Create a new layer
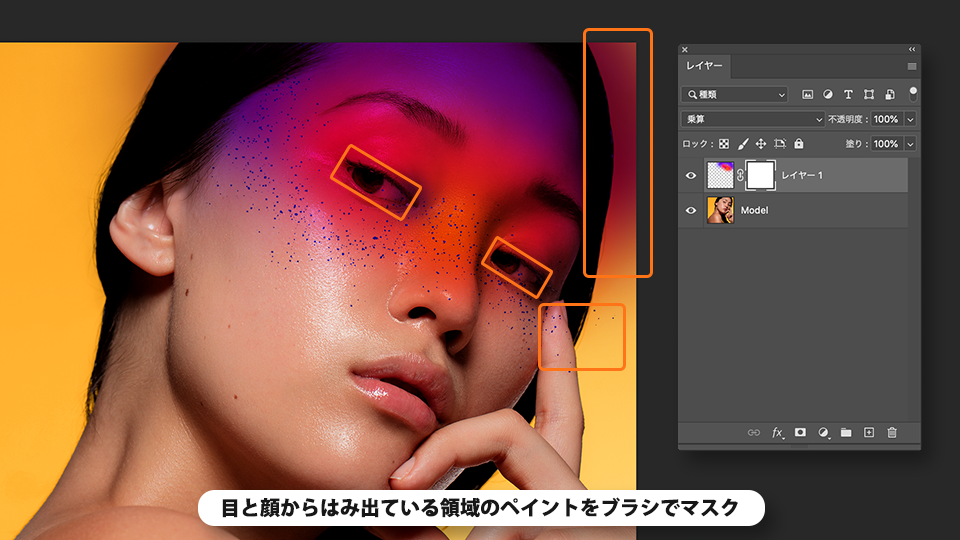This screenshot has height=540, width=960. (869, 432)
